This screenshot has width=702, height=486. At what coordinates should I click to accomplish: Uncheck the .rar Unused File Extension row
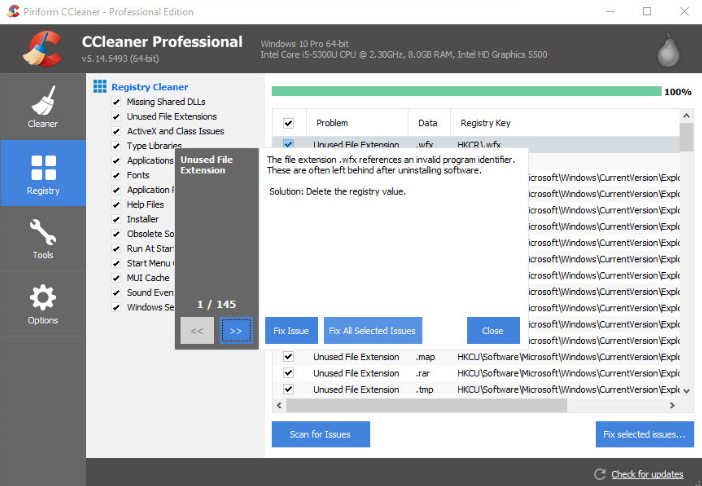pos(288,373)
